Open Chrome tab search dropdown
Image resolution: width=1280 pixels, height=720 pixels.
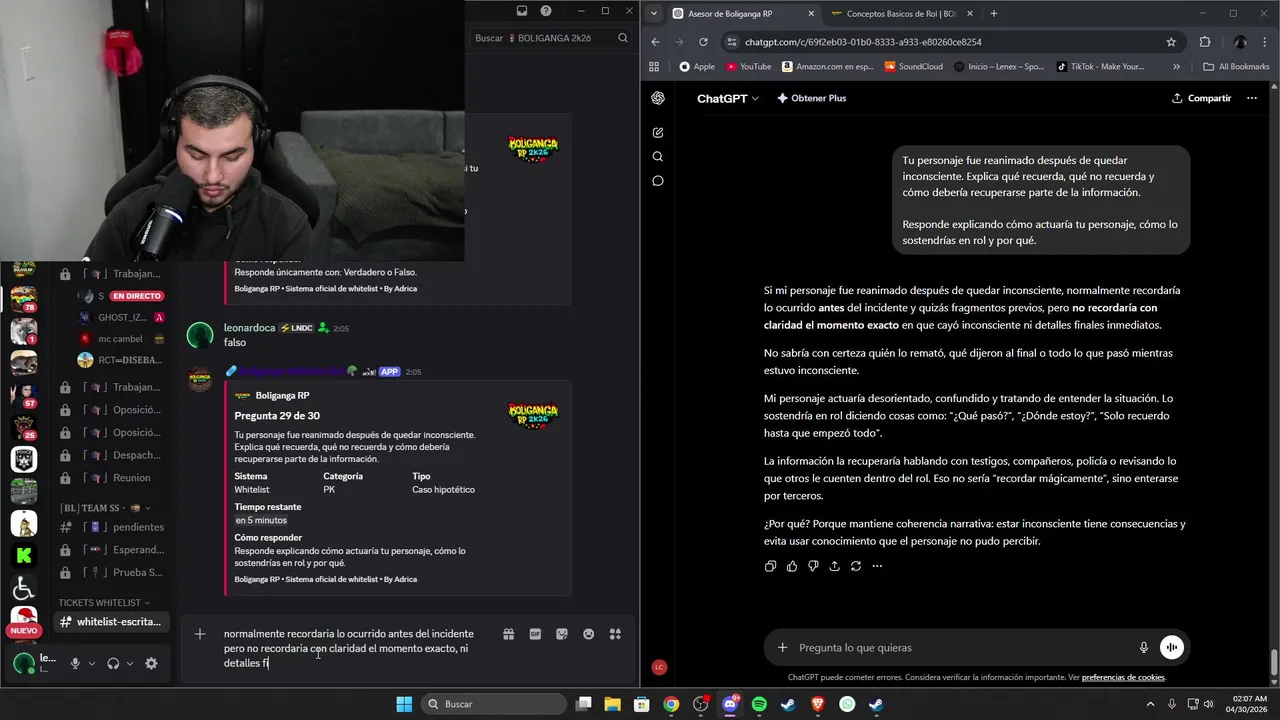click(x=653, y=14)
